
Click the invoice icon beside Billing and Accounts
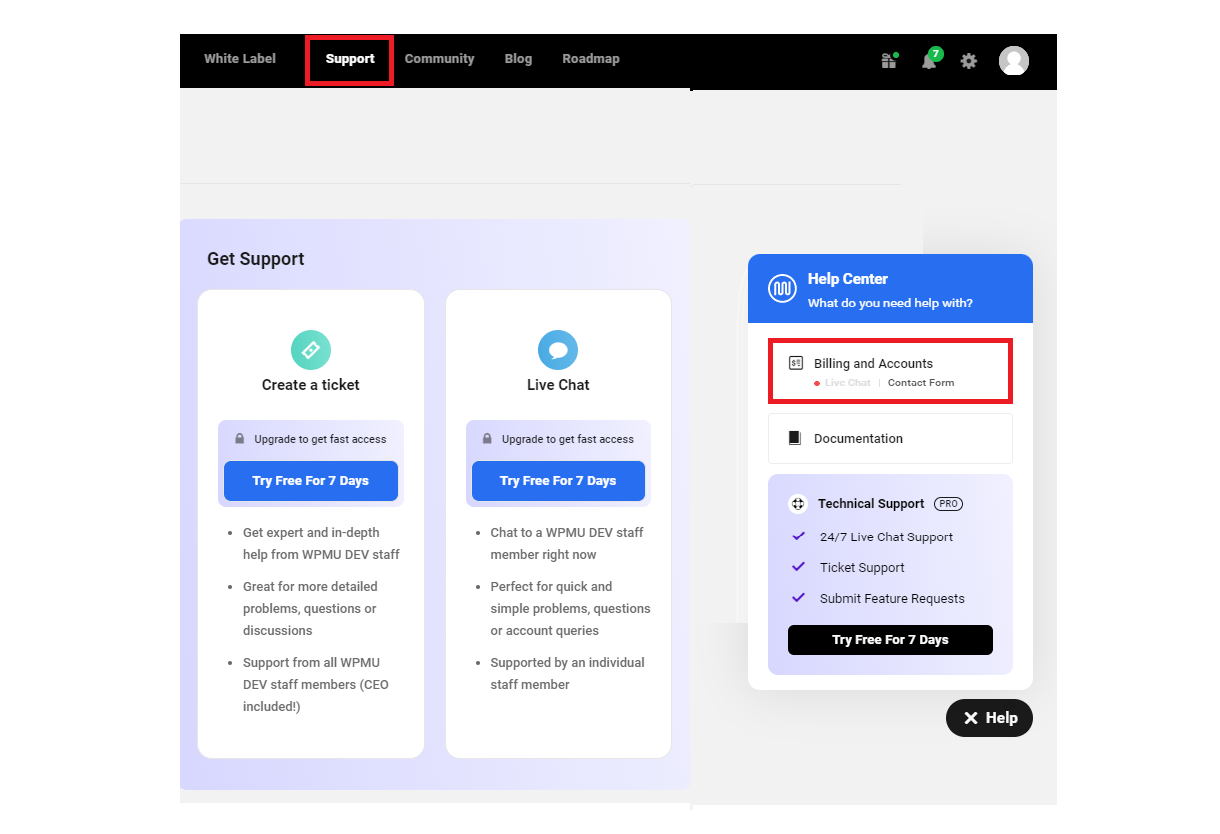(794, 363)
